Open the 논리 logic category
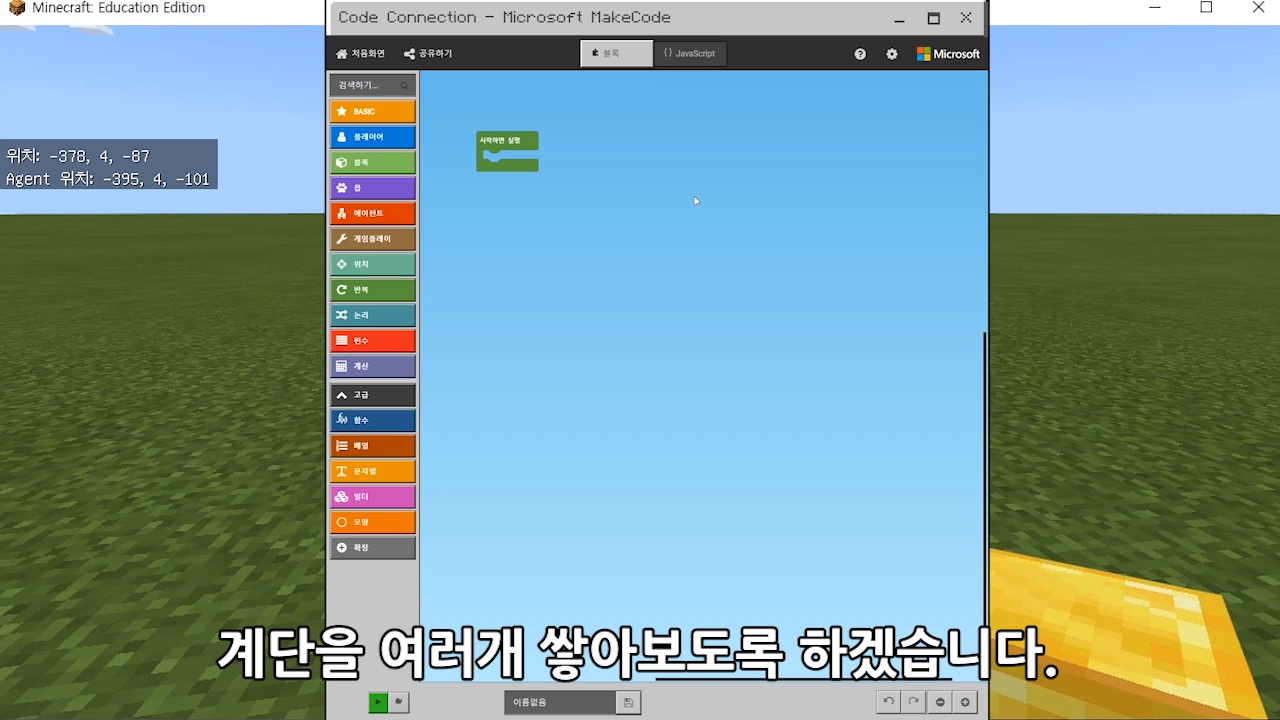 click(x=373, y=315)
